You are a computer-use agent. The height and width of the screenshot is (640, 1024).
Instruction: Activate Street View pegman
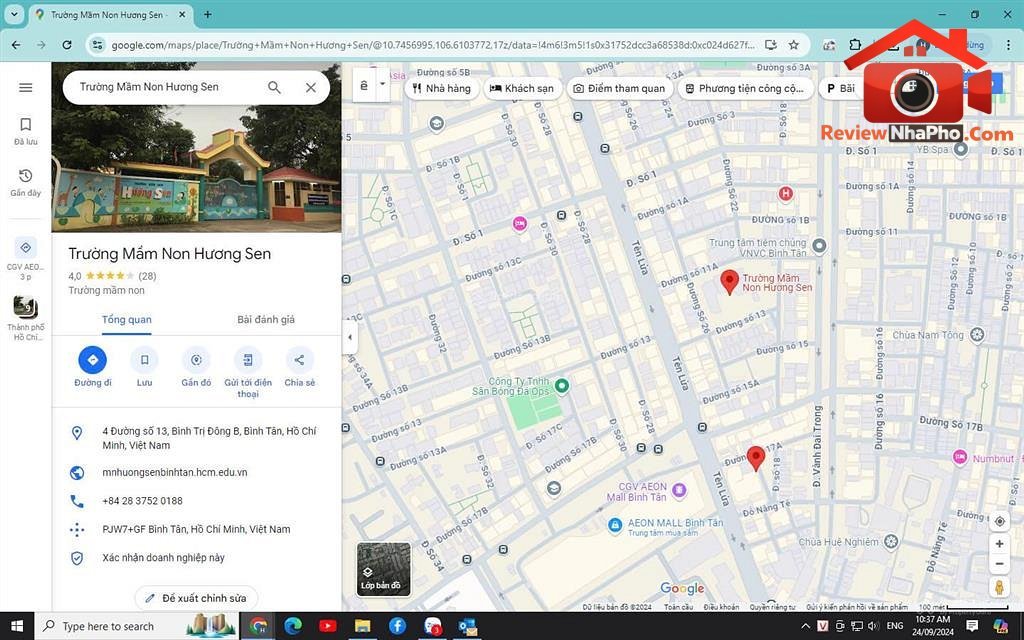pos(999,586)
